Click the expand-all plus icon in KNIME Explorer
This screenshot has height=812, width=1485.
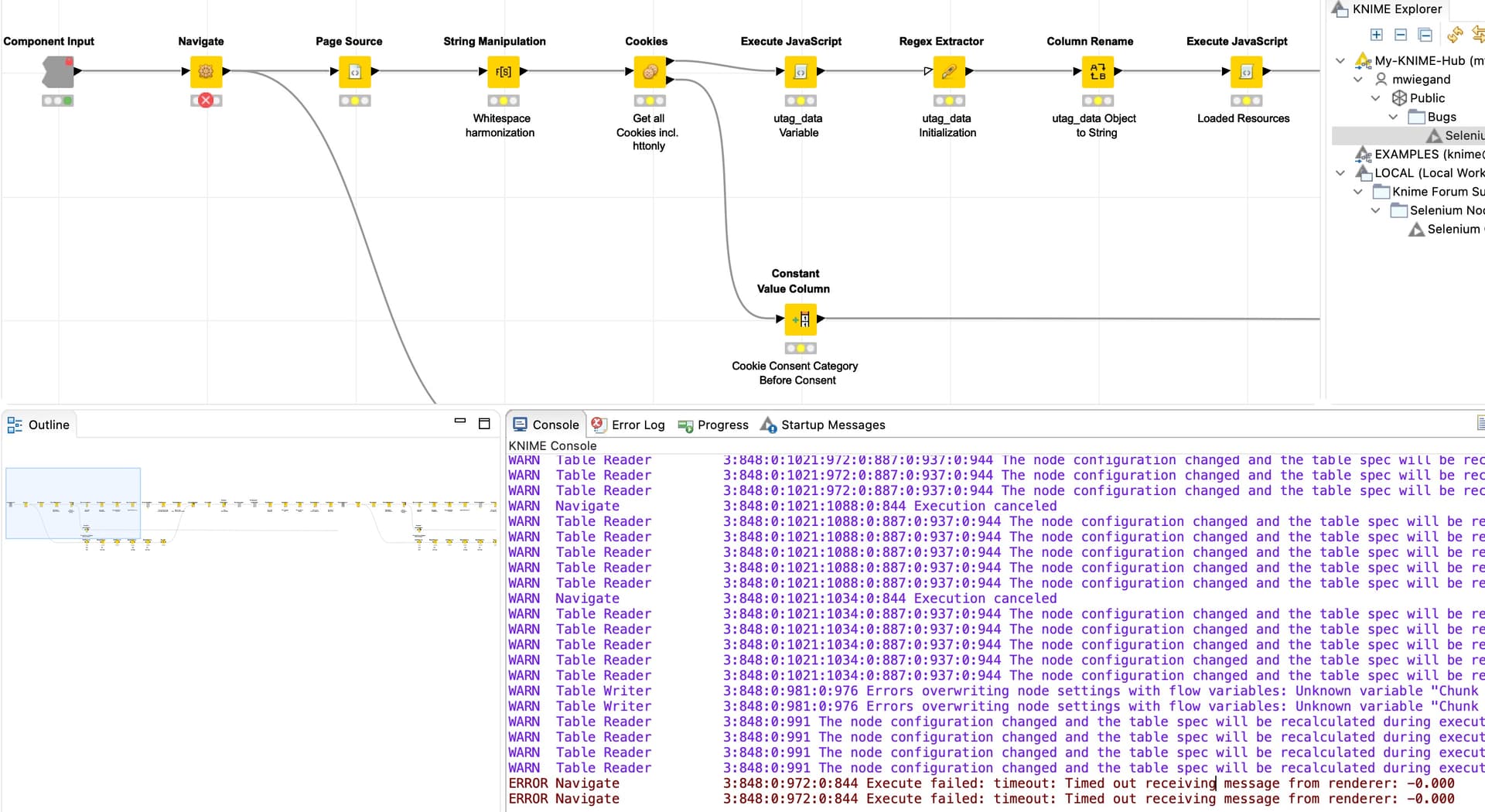(x=1376, y=35)
